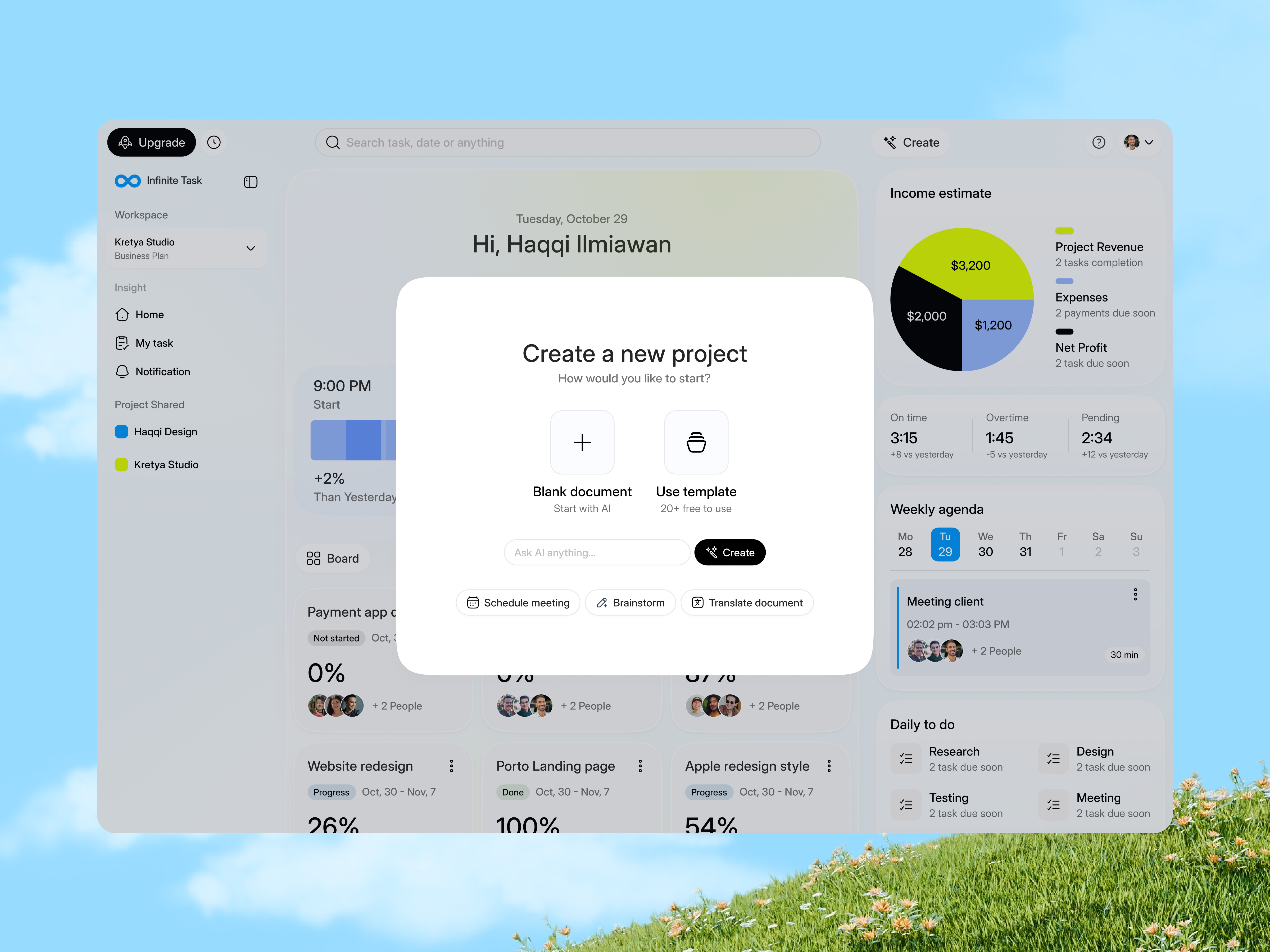Image resolution: width=1270 pixels, height=952 pixels.
Task: Toggle the Testing checklist icon
Action: pyautogui.click(x=905, y=804)
